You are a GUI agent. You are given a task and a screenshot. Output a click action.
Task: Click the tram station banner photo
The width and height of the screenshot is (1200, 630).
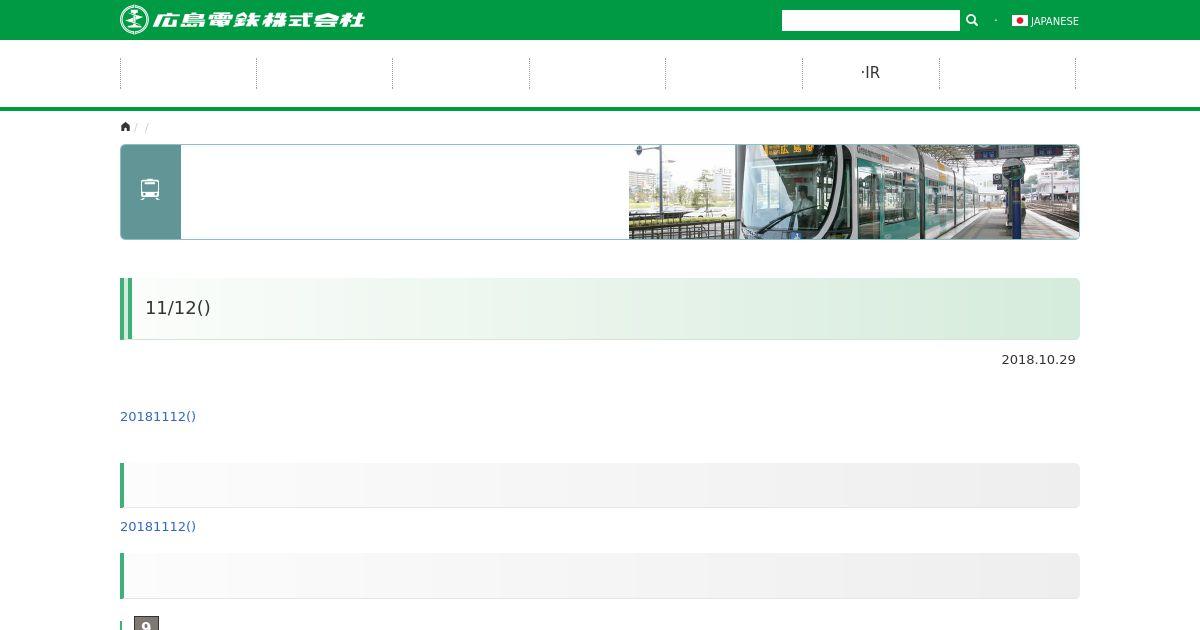coord(854,192)
